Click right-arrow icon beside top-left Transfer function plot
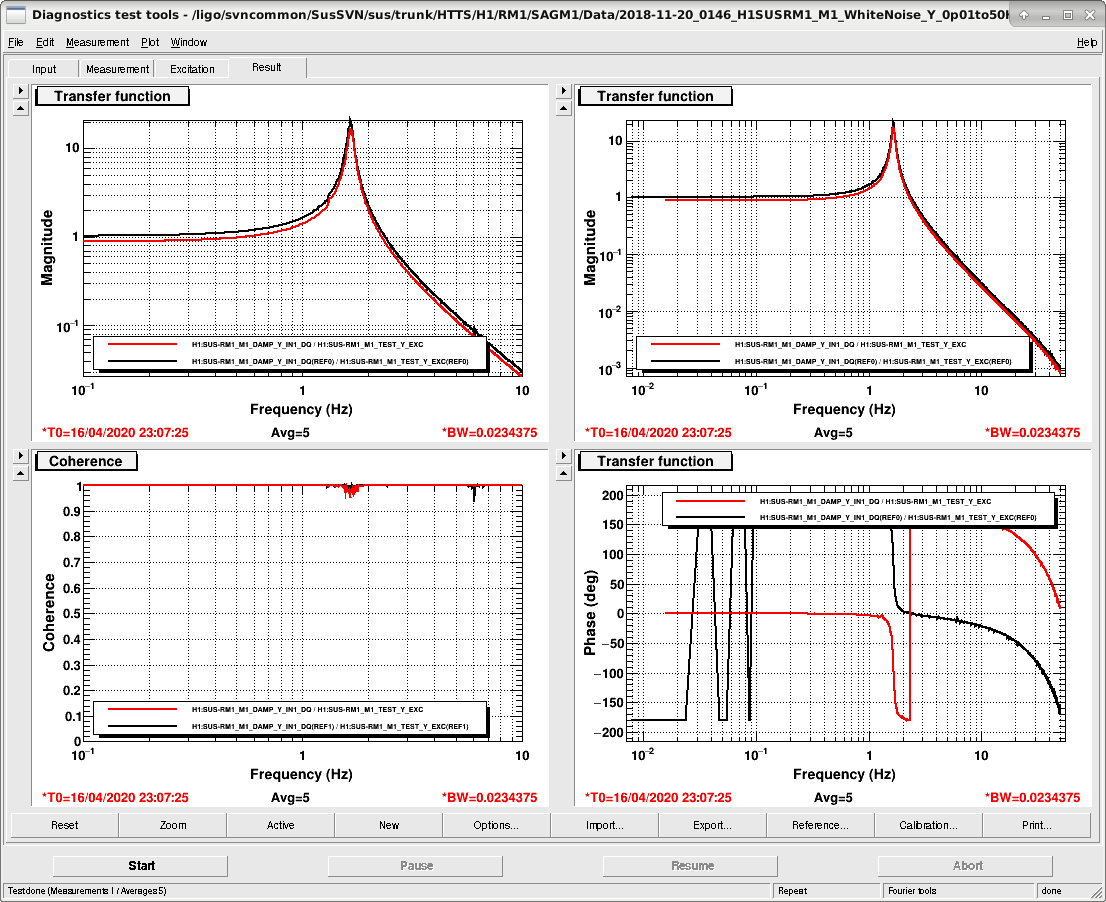1106x902 pixels. click(20, 91)
